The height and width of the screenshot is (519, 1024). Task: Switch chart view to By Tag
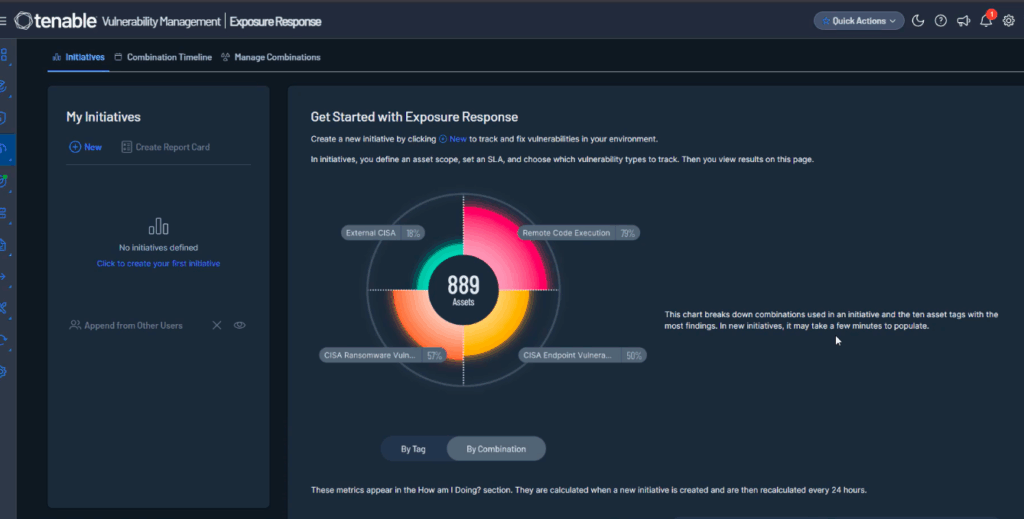pyautogui.click(x=413, y=449)
